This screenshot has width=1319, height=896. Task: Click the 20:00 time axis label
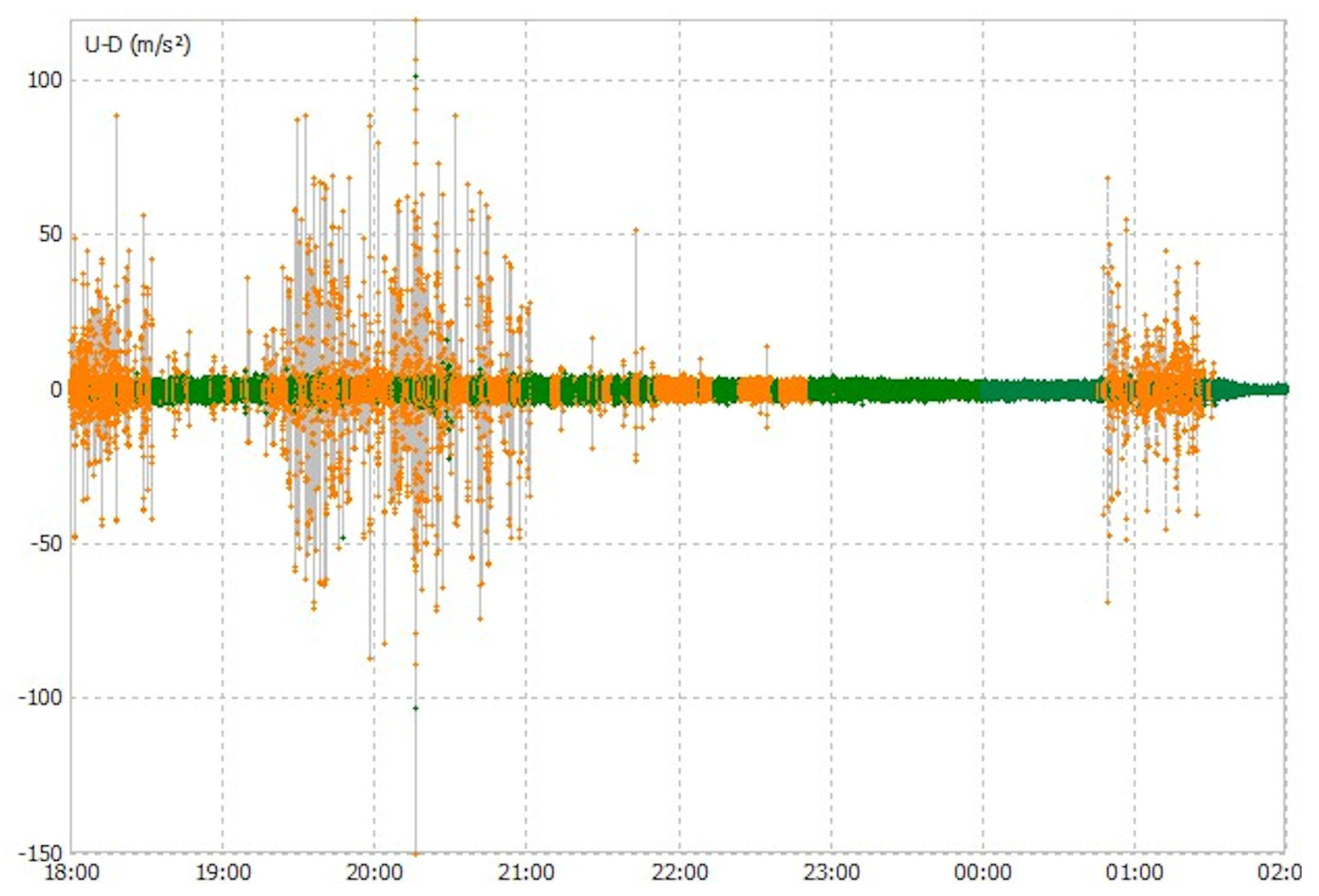[x=375, y=873]
